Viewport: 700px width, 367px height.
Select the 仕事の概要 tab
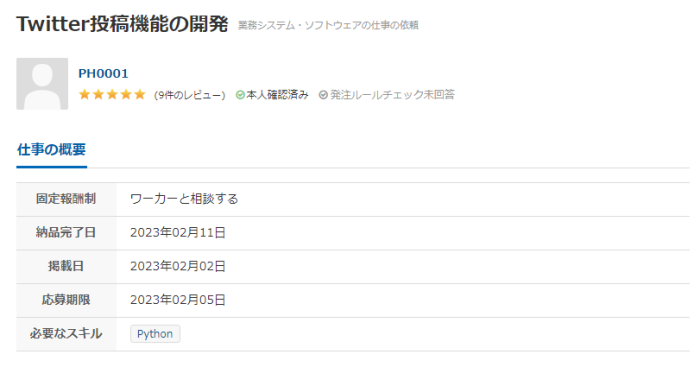[x=51, y=150]
